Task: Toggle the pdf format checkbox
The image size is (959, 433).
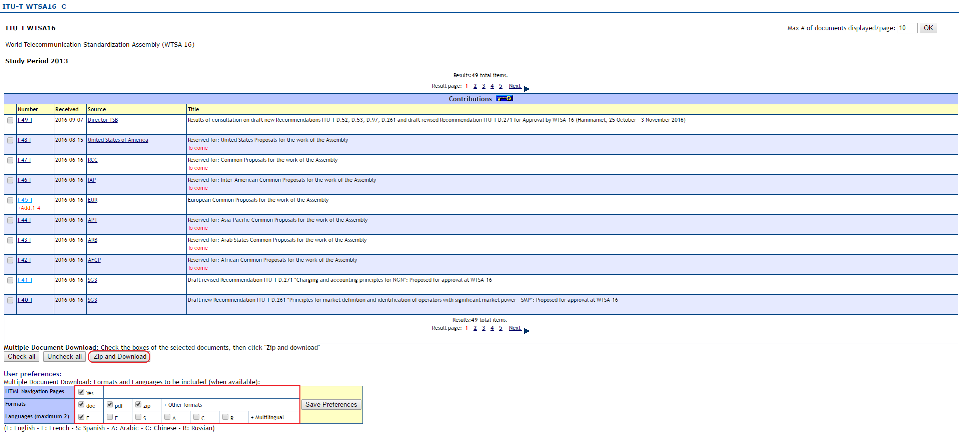Action: (x=110, y=404)
